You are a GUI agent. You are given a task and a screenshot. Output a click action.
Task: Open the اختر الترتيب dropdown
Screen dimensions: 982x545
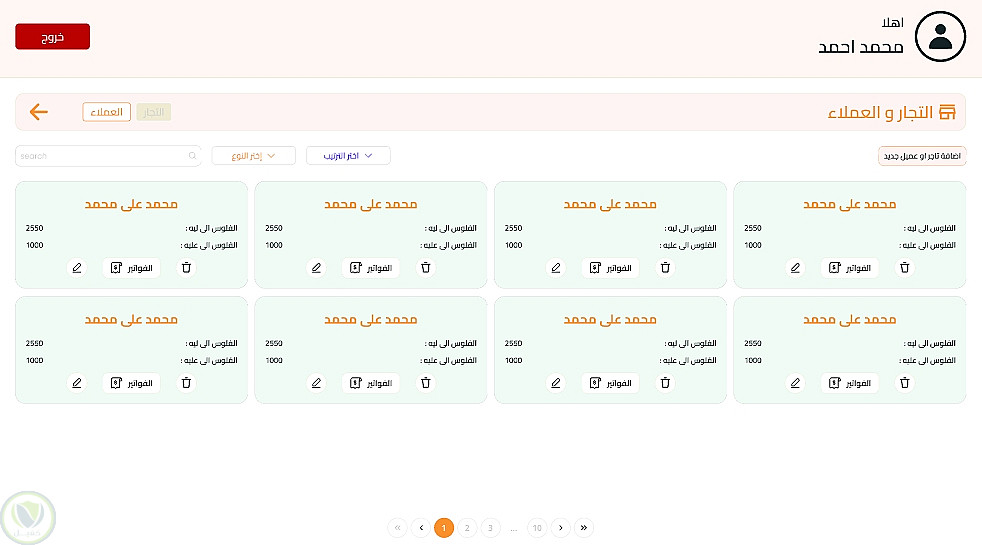click(348, 156)
